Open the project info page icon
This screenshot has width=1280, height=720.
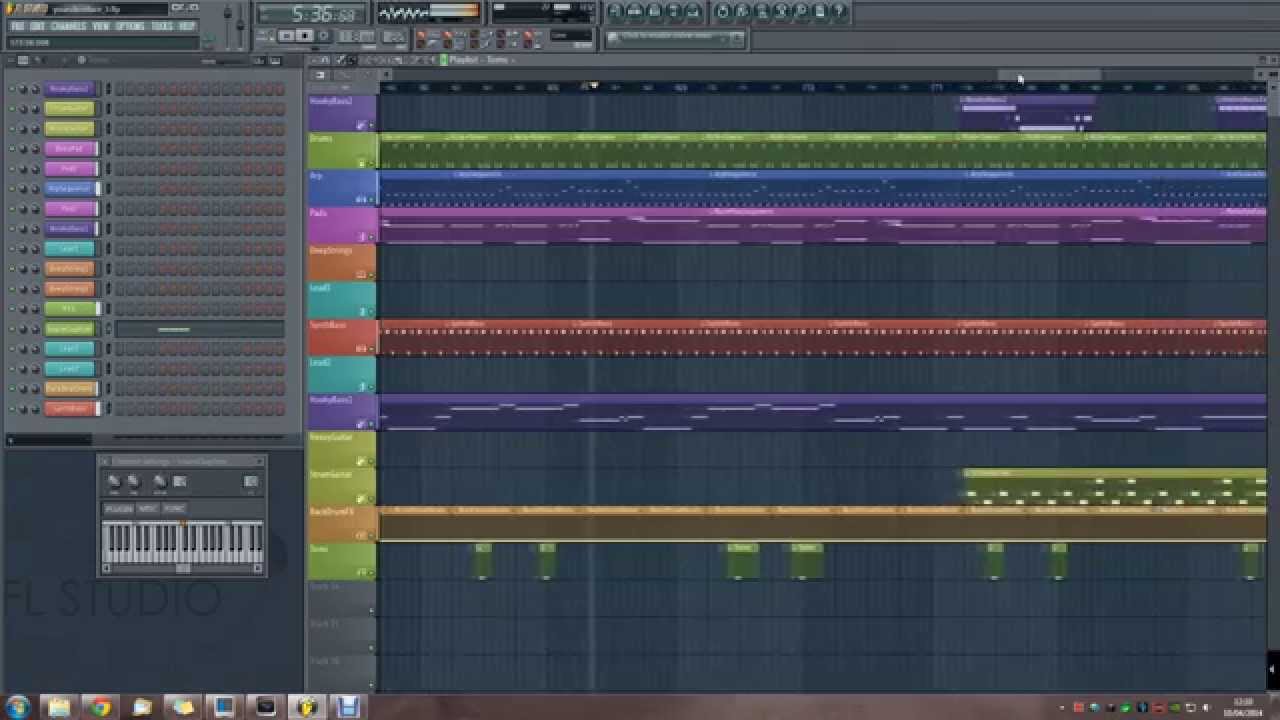click(820, 12)
